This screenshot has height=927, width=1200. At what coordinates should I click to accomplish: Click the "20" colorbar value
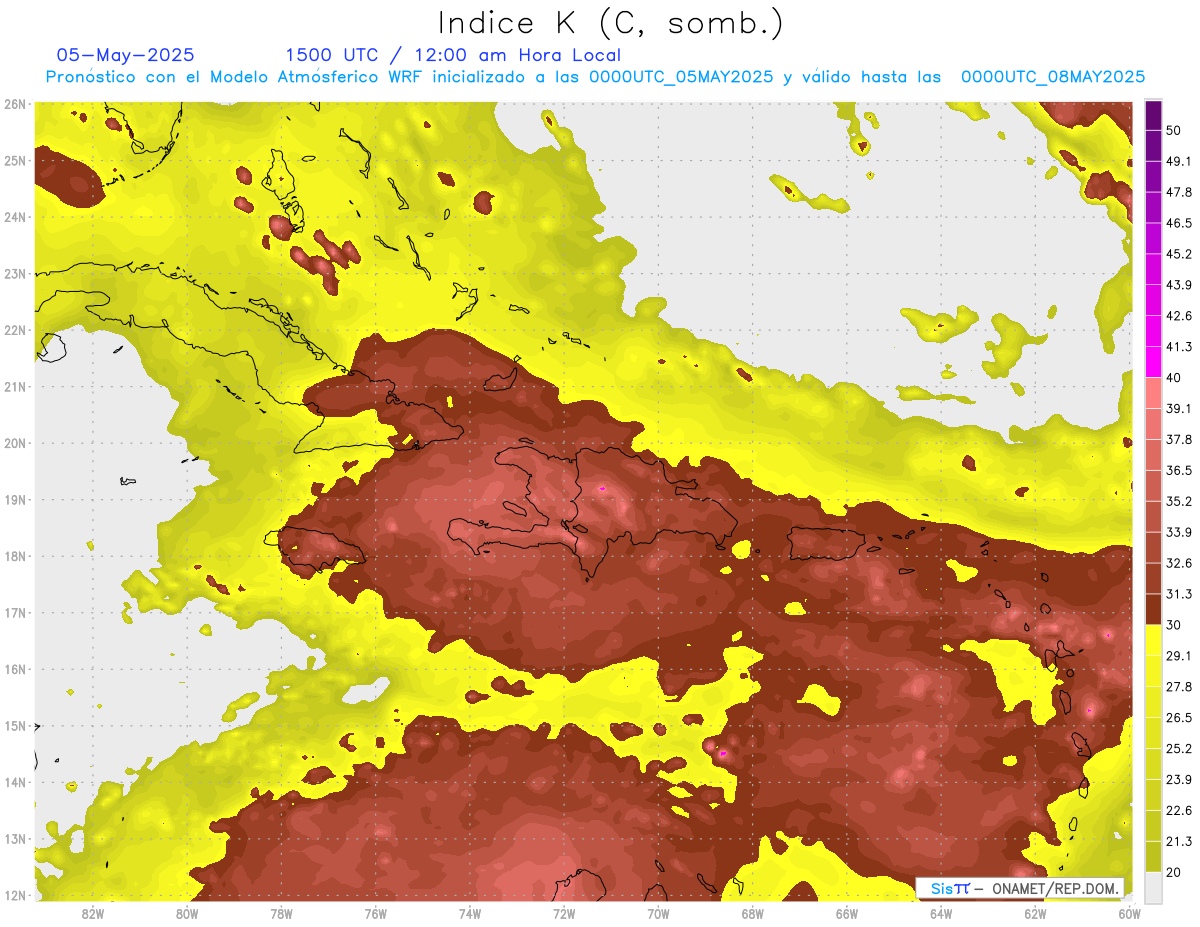point(1173,872)
